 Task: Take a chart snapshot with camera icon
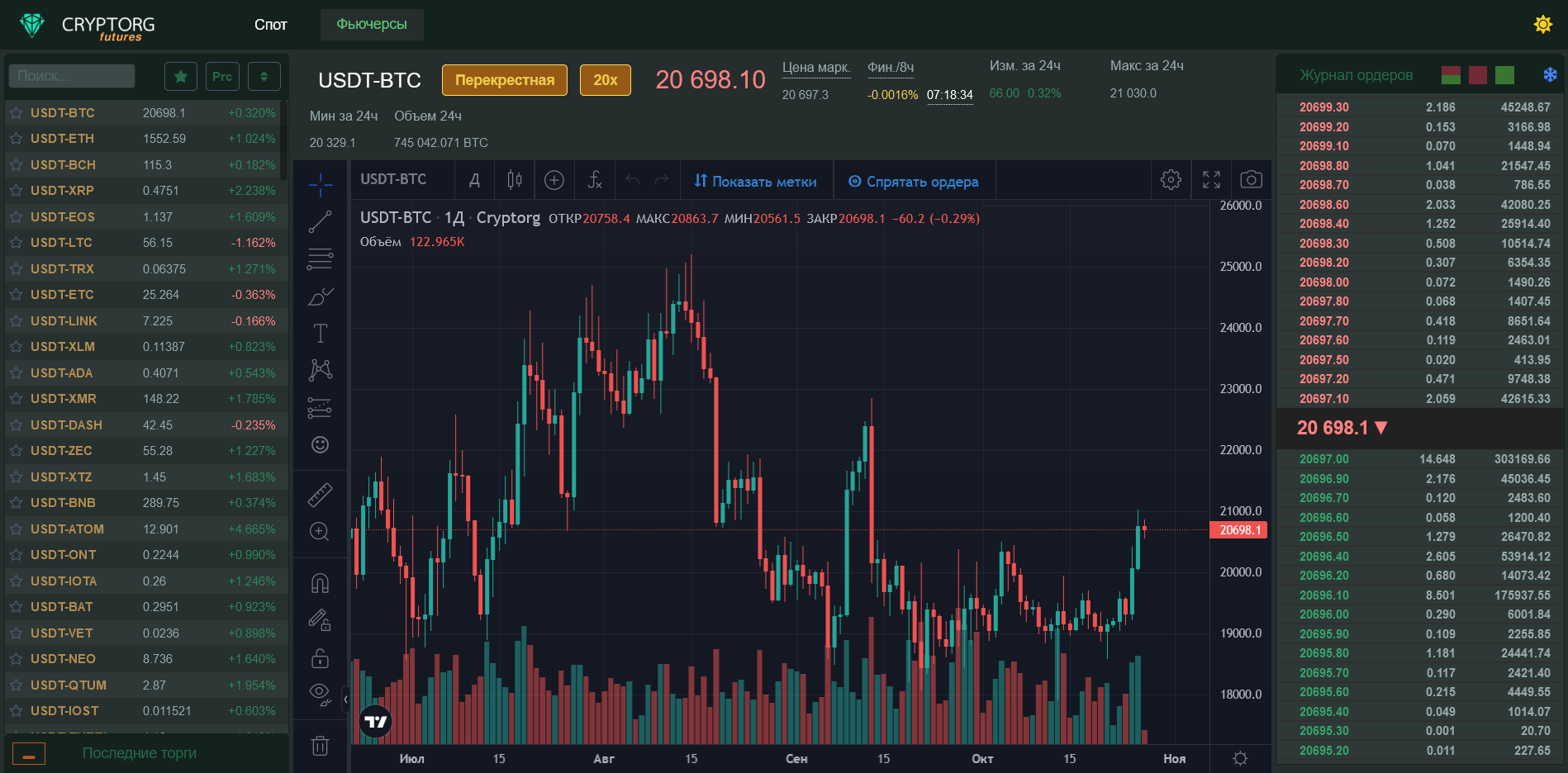pyautogui.click(x=1251, y=180)
